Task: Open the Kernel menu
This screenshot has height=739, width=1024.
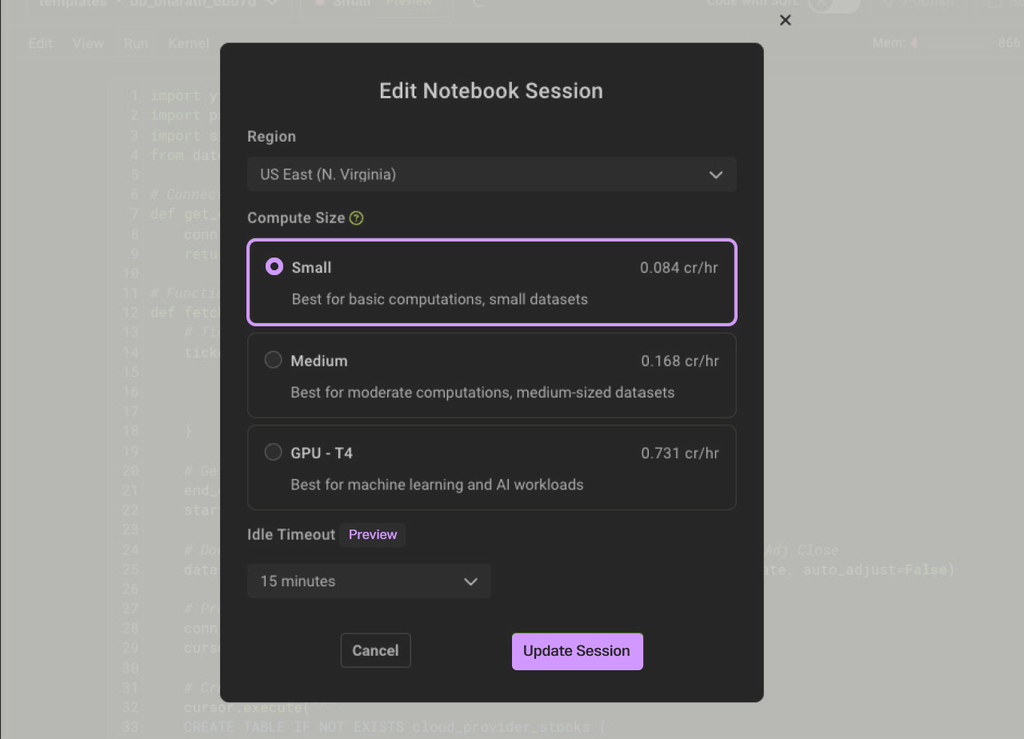Action: pyautogui.click(x=189, y=43)
